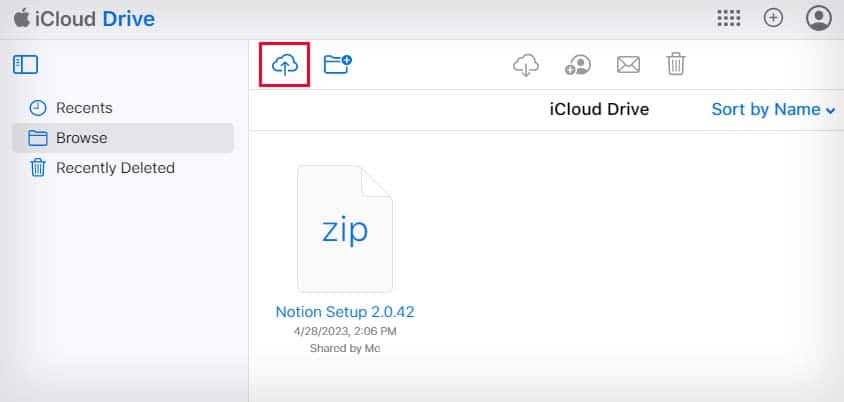Click the upload to iCloud icon
Image resolution: width=844 pixels, height=402 pixels.
point(285,65)
